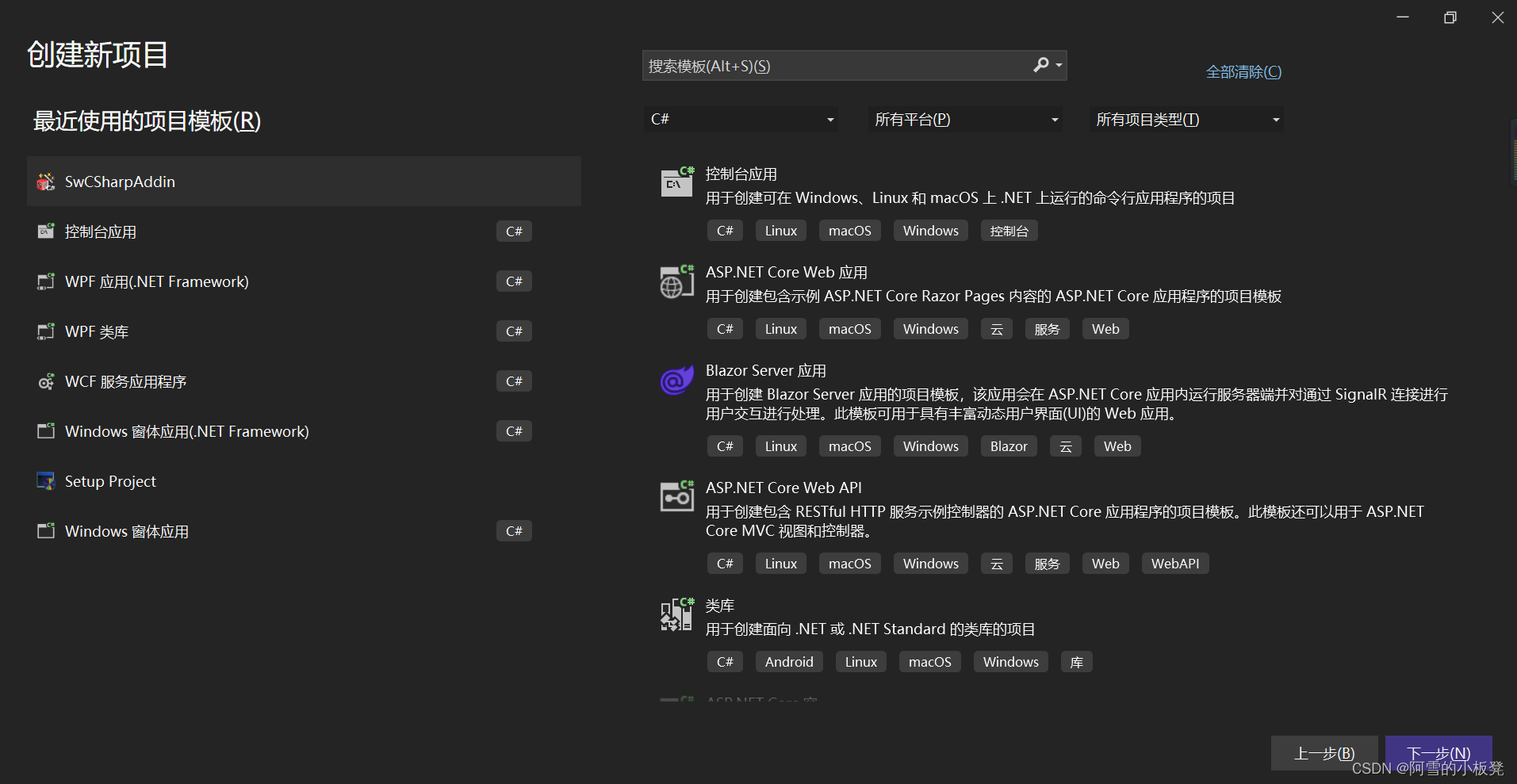Select the Setup Project template
This screenshot has height=784, width=1517.
pos(305,481)
